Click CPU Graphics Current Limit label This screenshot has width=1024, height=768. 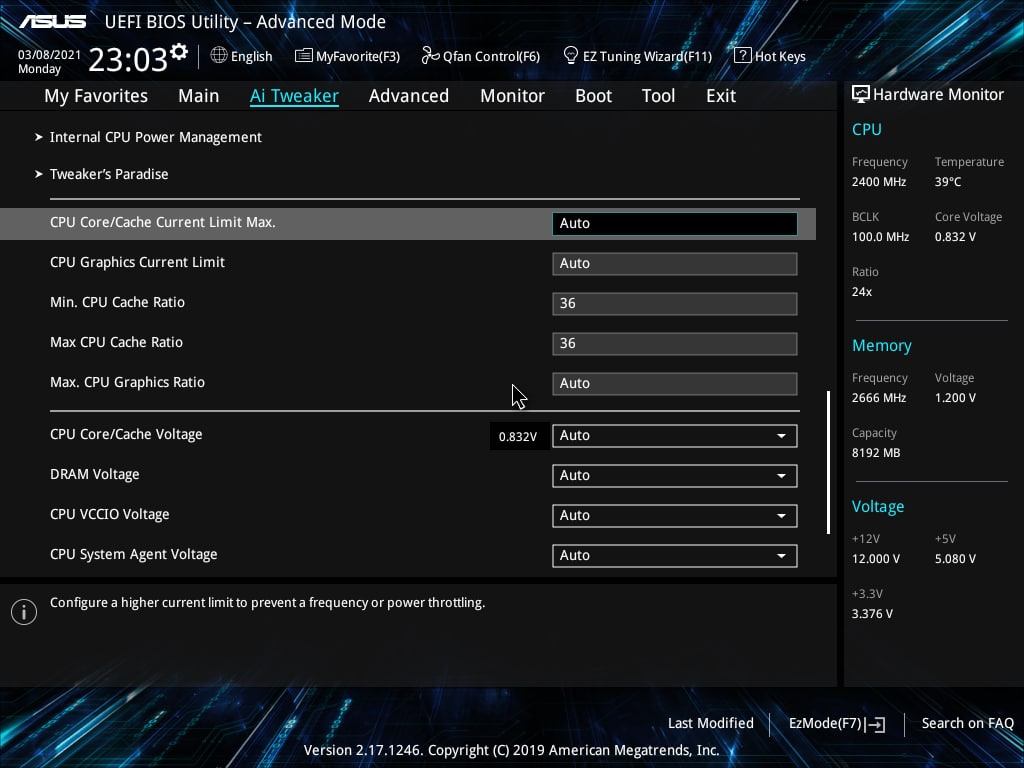coord(137,263)
